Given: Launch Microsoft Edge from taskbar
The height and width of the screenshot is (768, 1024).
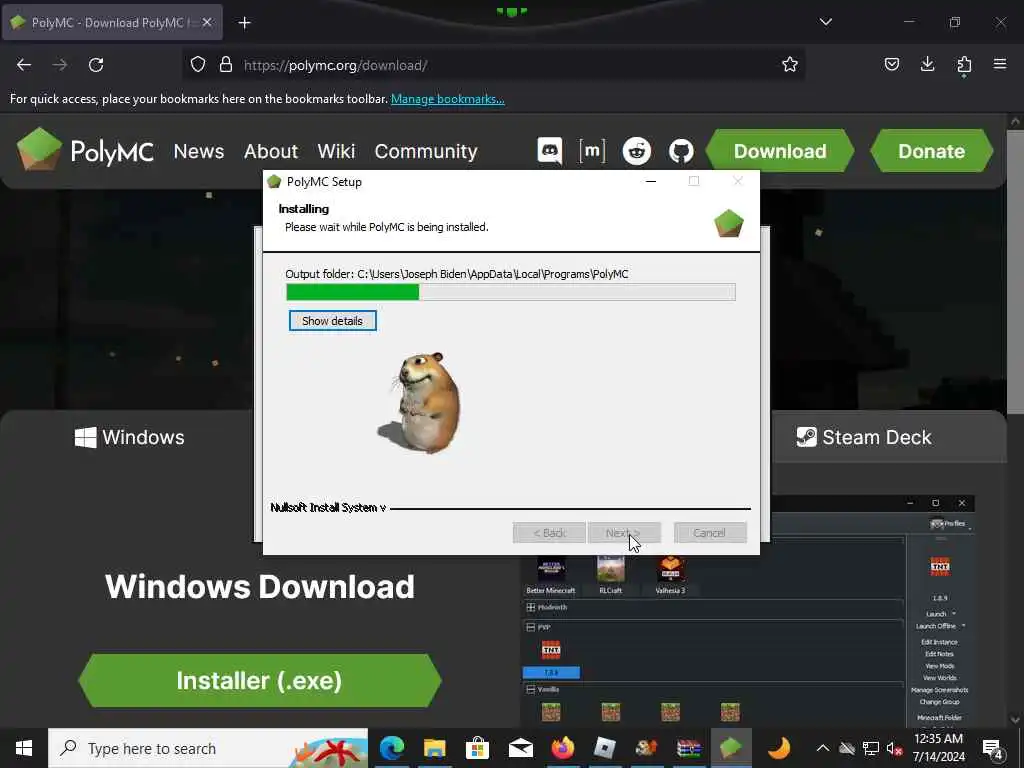Looking at the screenshot, I should pyautogui.click(x=392, y=748).
